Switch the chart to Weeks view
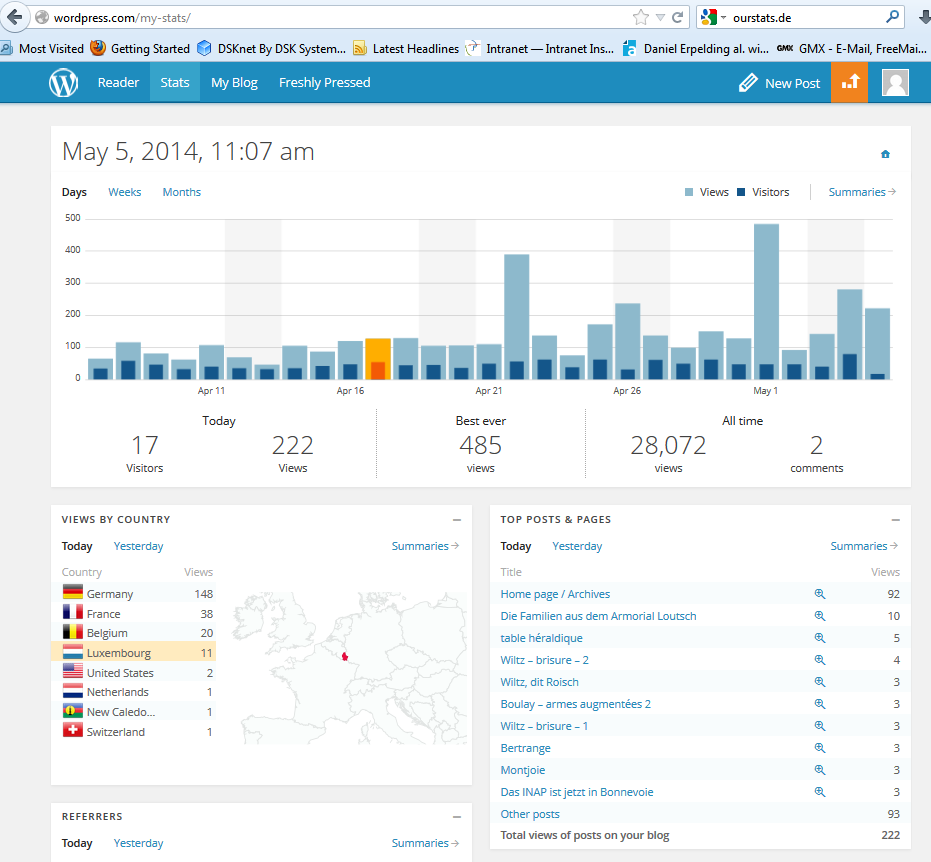Viewport: 931px width, 862px height. click(125, 192)
